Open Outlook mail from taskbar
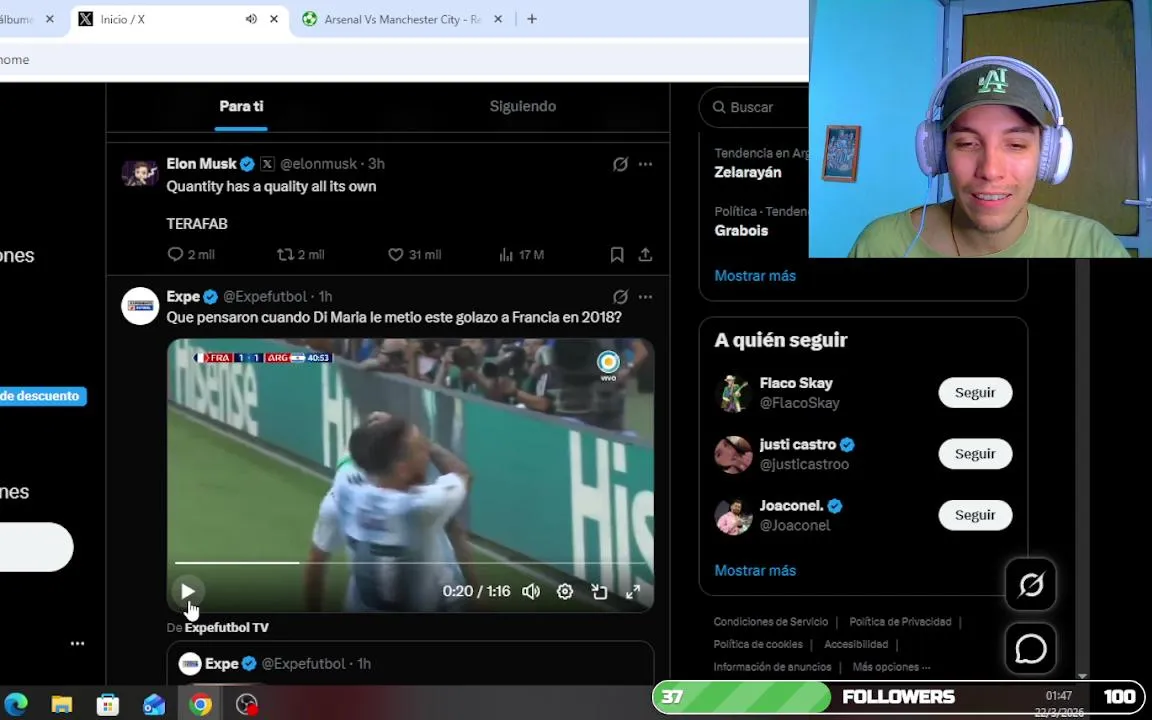Viewport: 1152px width, 720px height. [154, 705]
